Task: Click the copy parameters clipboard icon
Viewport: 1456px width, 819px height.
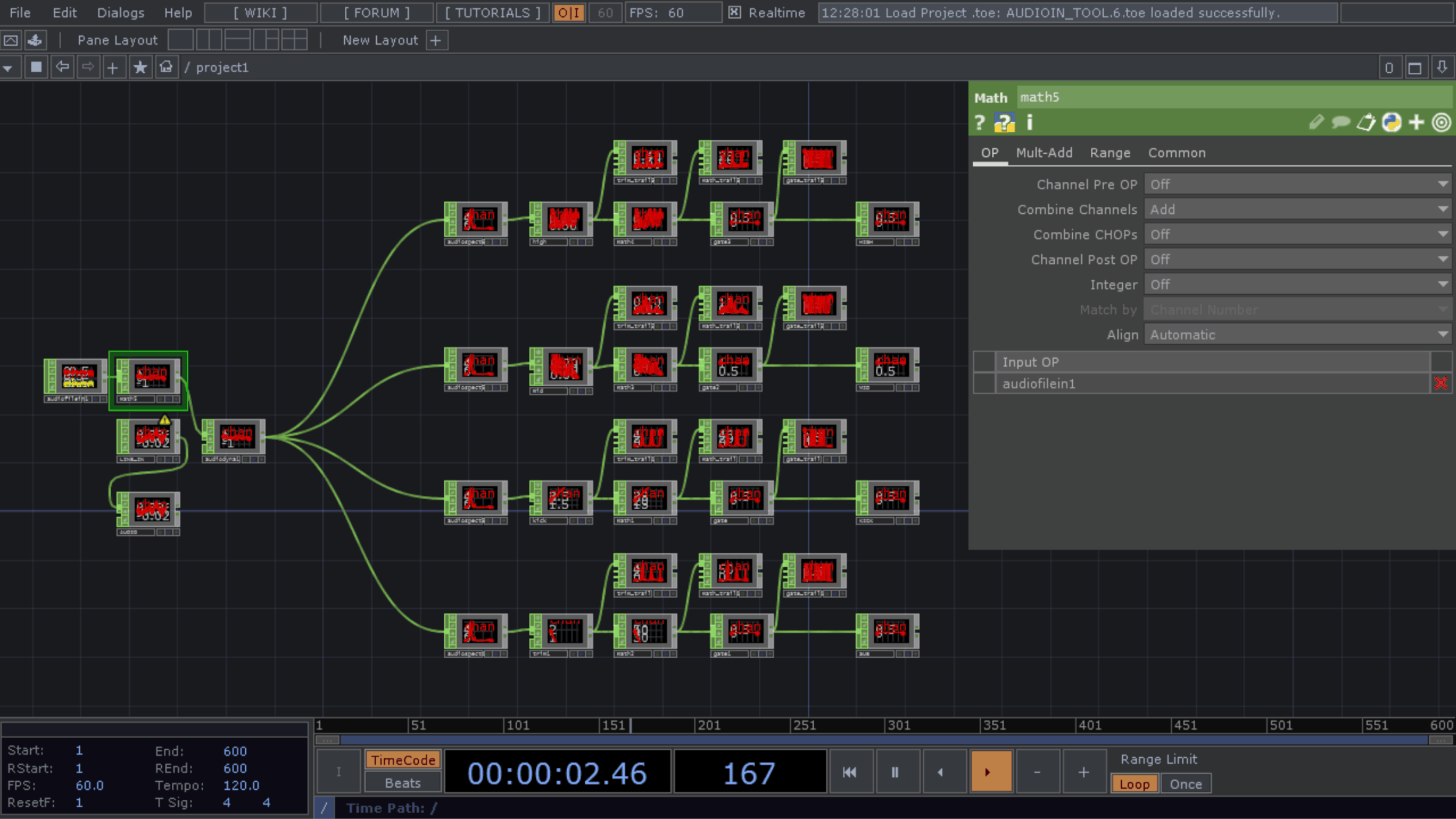Action: pos(1366,123)
